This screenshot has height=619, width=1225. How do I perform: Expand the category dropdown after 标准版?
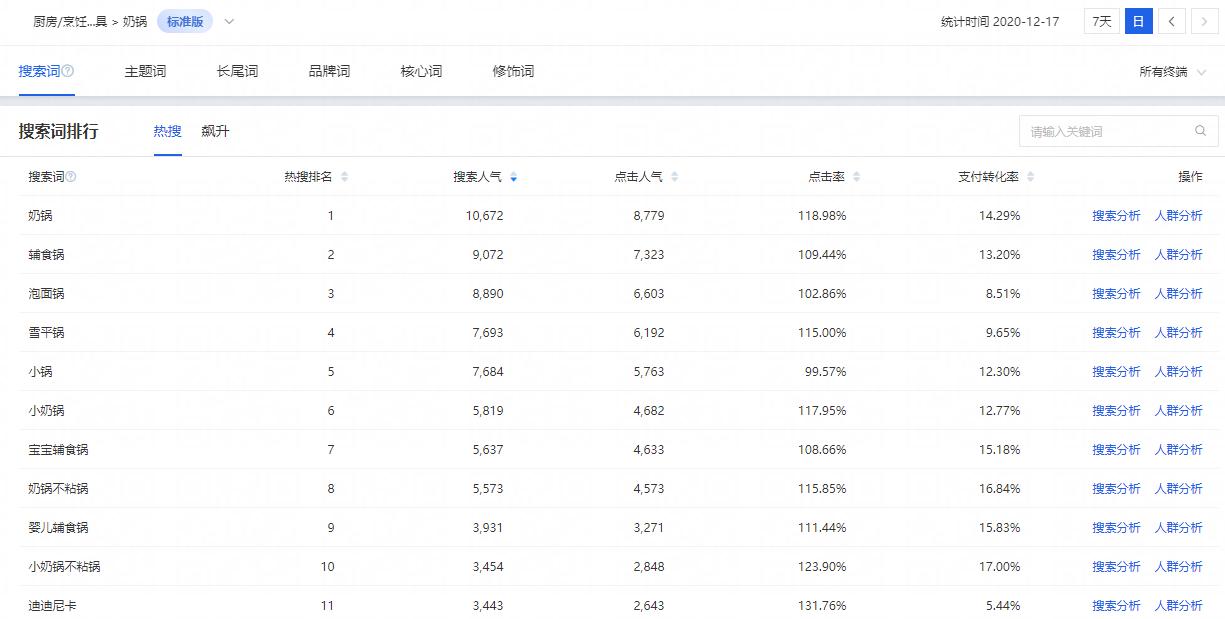pos(229,21)
